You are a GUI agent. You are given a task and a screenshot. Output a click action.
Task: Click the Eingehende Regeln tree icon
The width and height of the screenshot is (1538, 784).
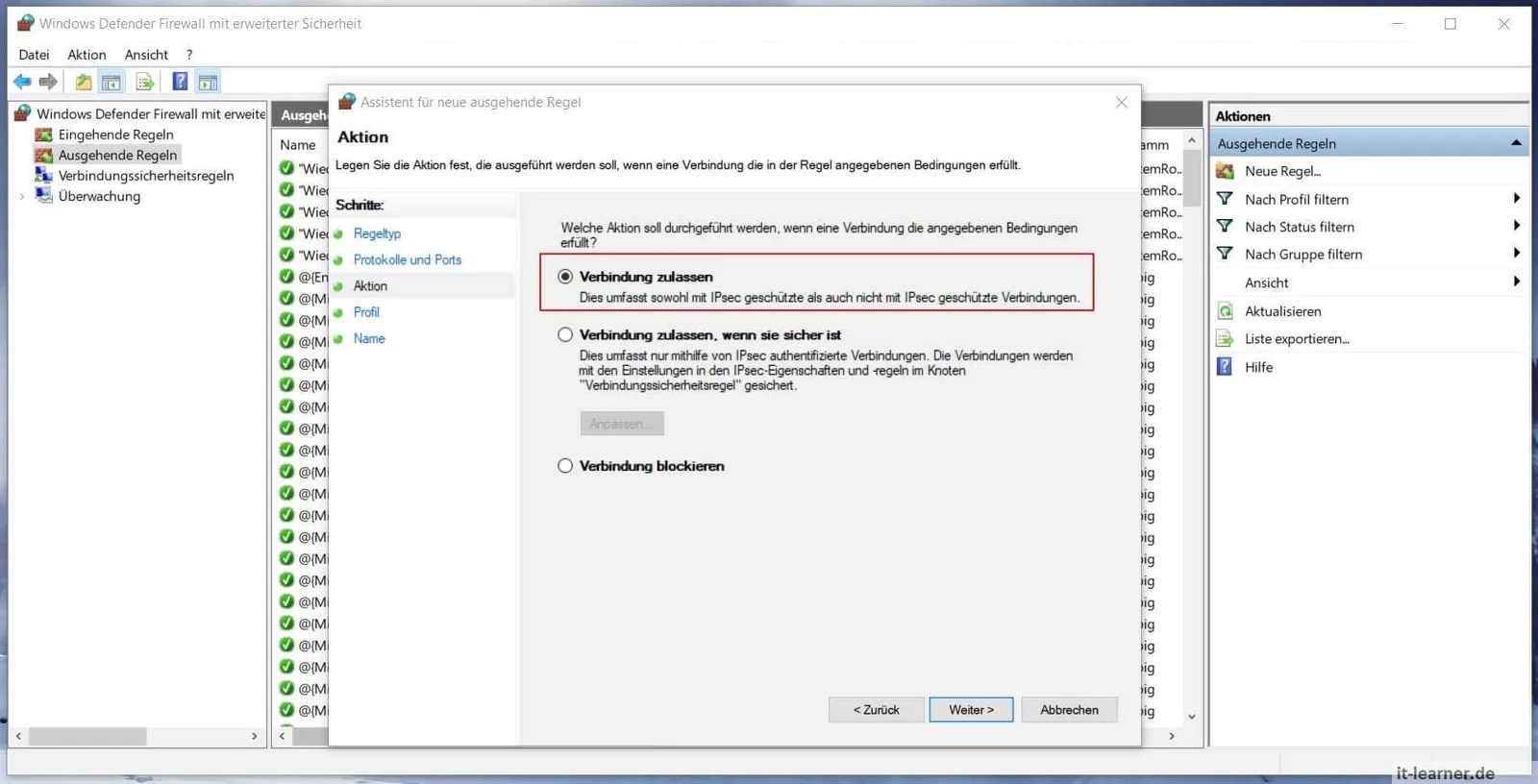point(44,135)
